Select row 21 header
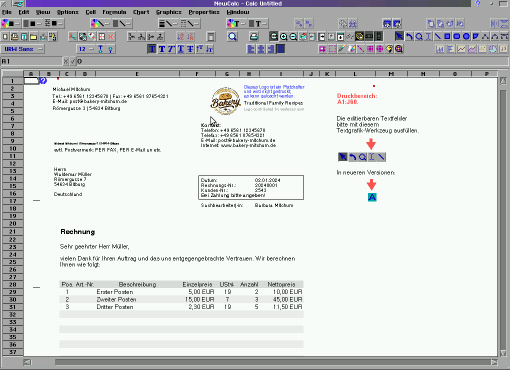Image resolution: width=510 pixels, height=370 pixels. 12,231
